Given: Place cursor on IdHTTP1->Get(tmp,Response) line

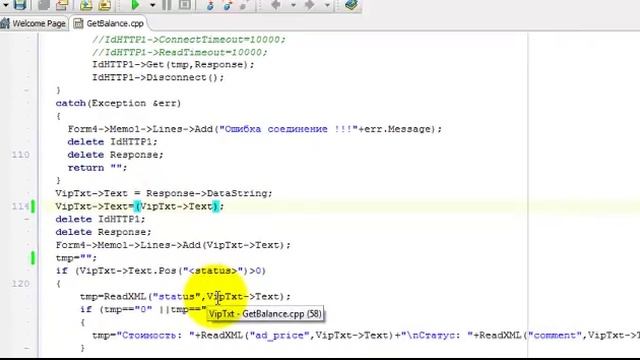Looking at the screenshot, I should pos(173,64).
